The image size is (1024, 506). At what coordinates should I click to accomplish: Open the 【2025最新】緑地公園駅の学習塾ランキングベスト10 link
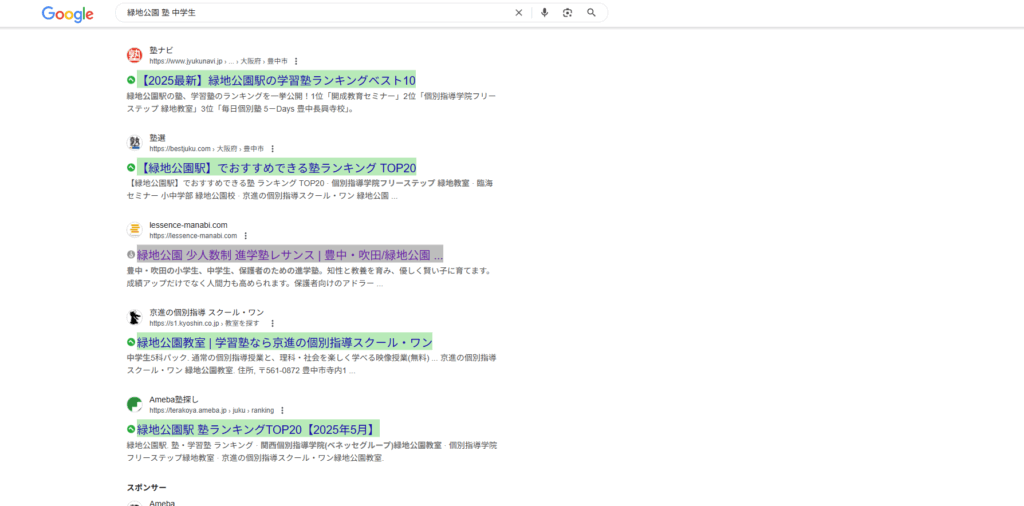277,80
